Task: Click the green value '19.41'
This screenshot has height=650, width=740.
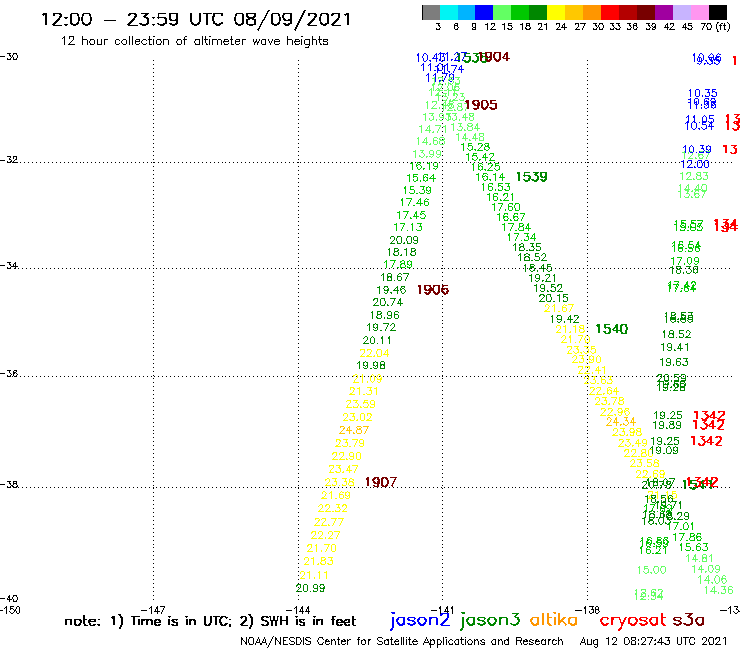Action: coord(675,347)
